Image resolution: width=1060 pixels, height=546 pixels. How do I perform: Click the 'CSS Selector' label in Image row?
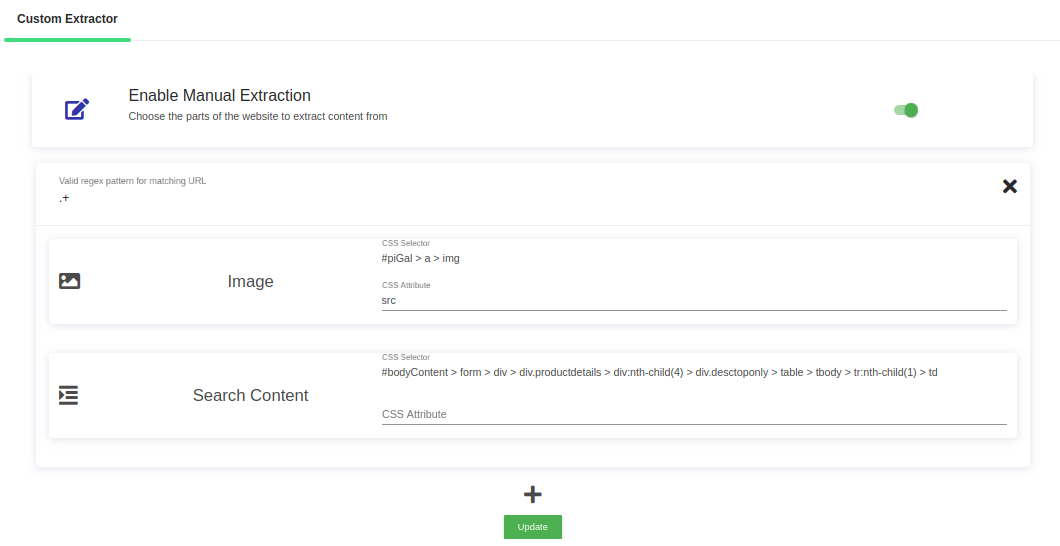pos(406,243)
